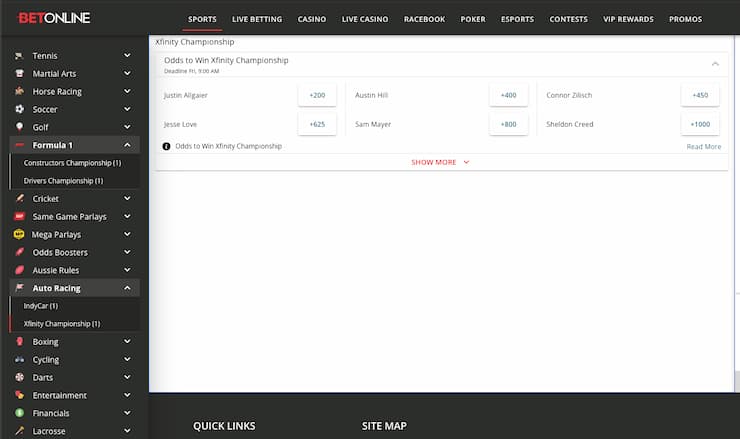Select the Cycling icon
Viewport: 740px width, 439px height.
[x=19, y=359]
